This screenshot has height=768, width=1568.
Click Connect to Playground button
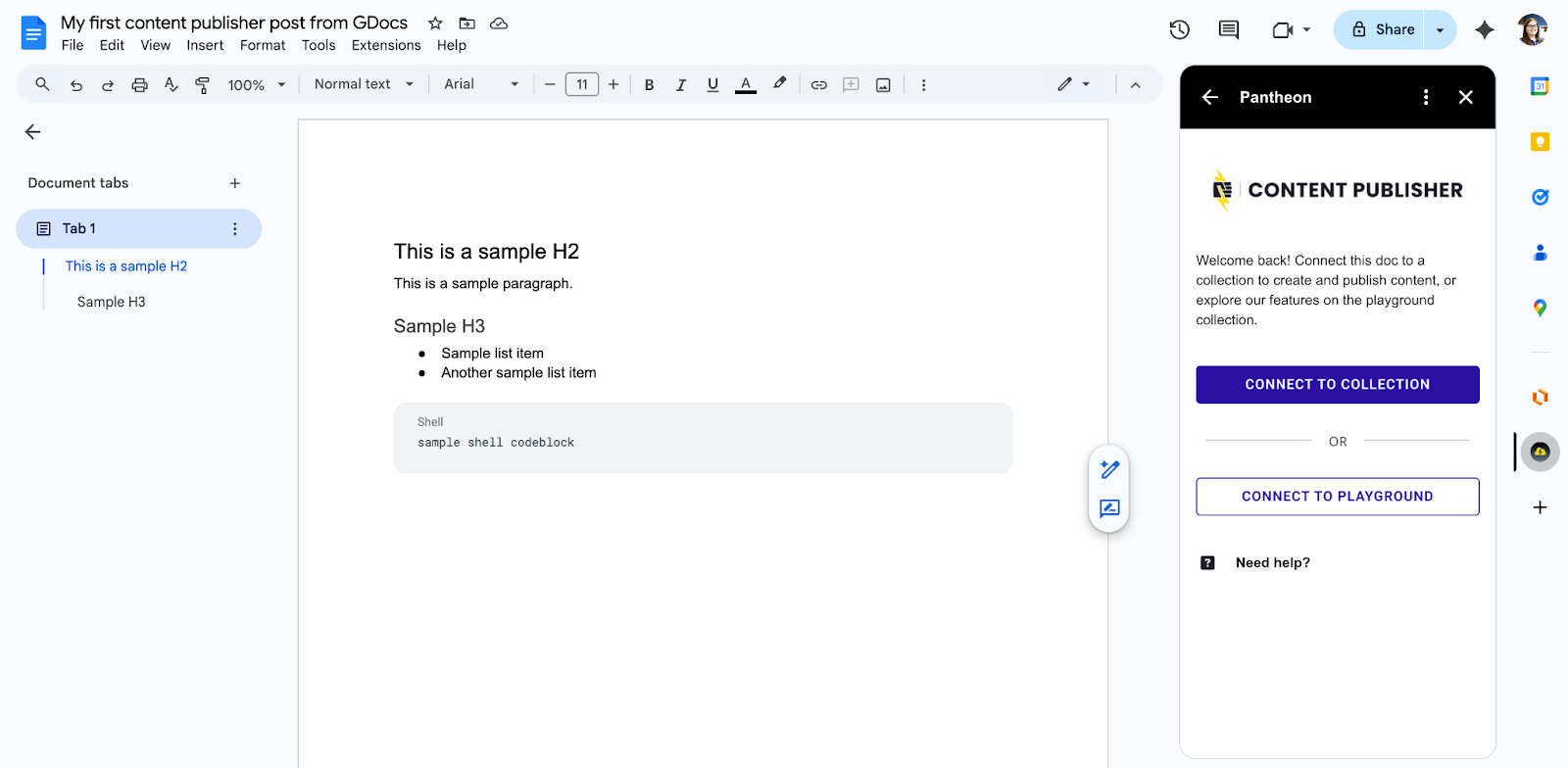(1337, 497)
